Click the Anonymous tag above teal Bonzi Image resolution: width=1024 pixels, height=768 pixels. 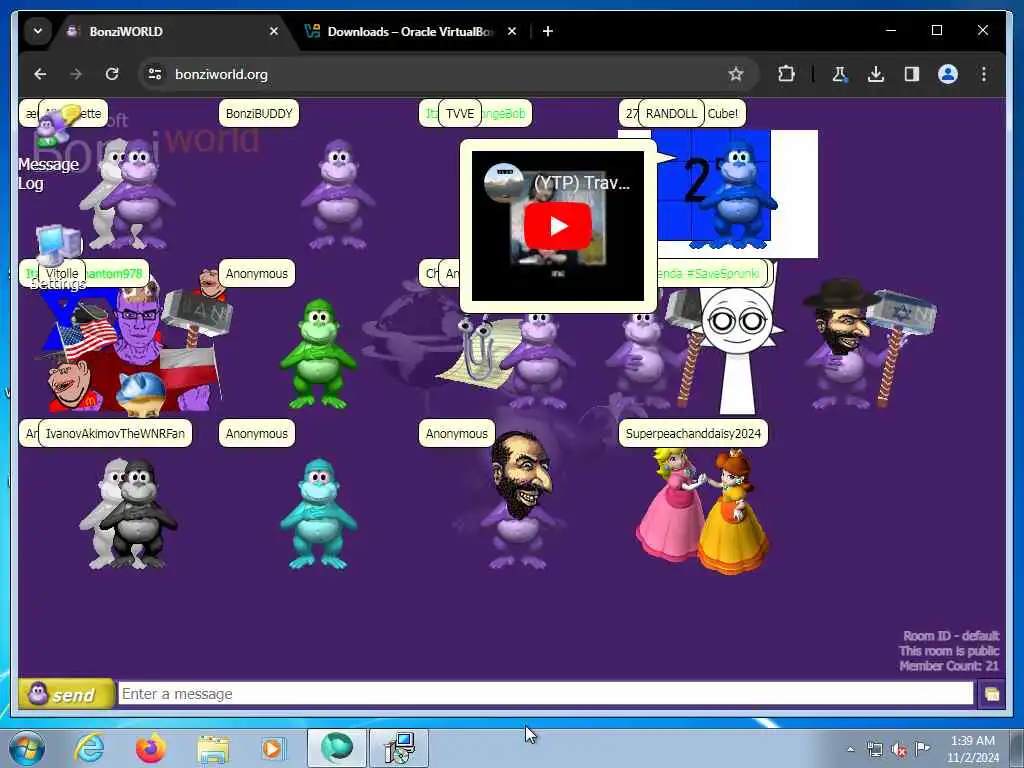257,434
